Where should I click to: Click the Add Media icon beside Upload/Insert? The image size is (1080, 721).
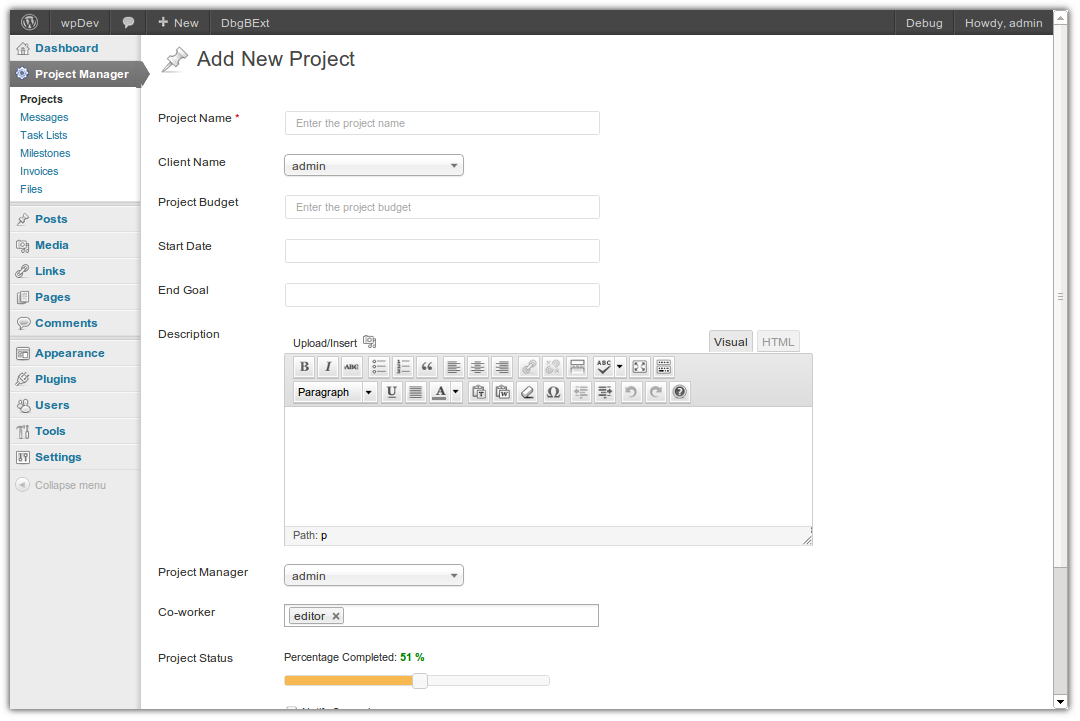coord(369,342)
